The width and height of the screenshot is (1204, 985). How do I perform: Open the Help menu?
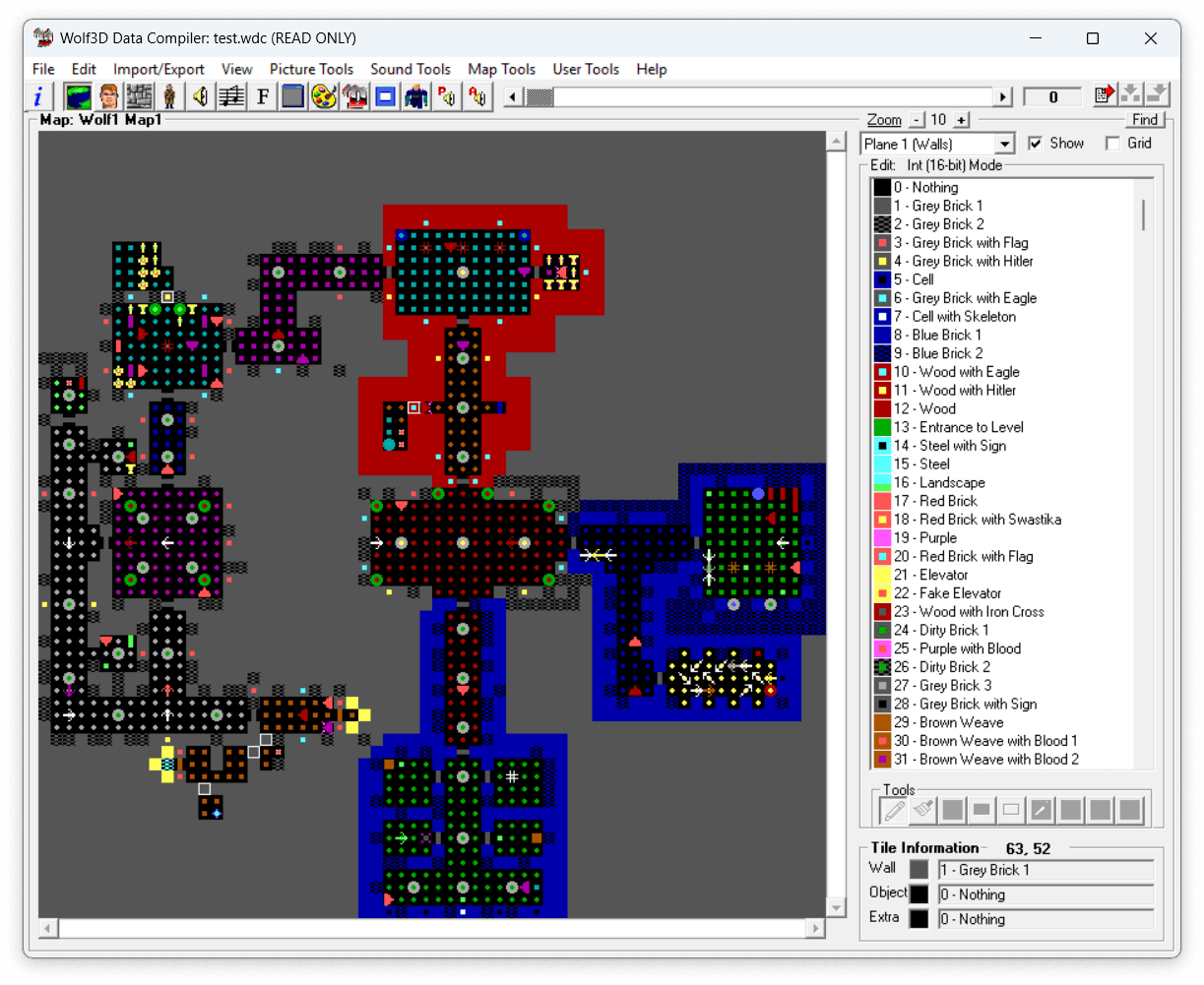click(x=652, y=69)
